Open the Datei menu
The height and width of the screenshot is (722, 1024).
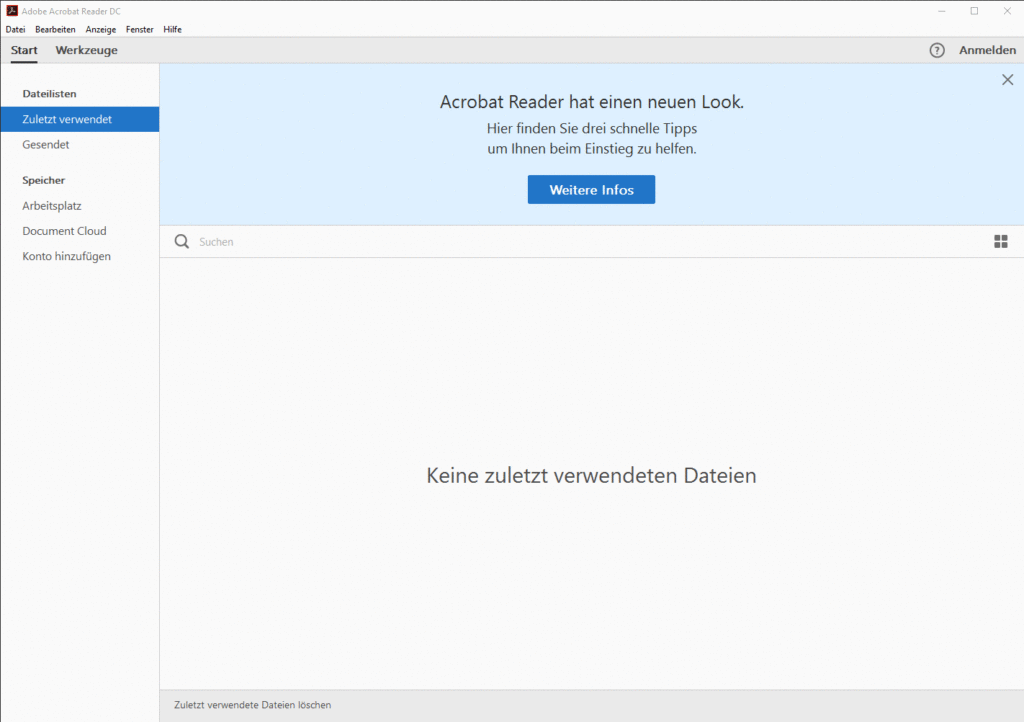point(15,29)
